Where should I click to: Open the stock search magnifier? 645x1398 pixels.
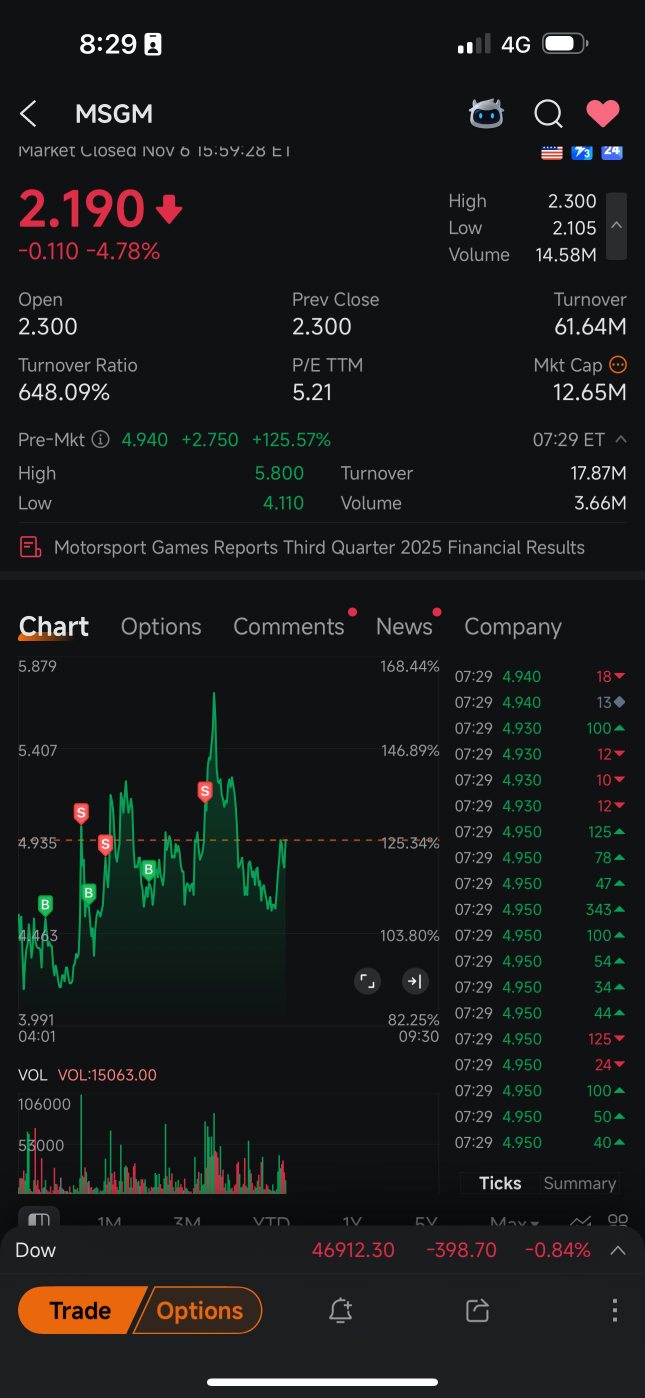coord(548,114)
